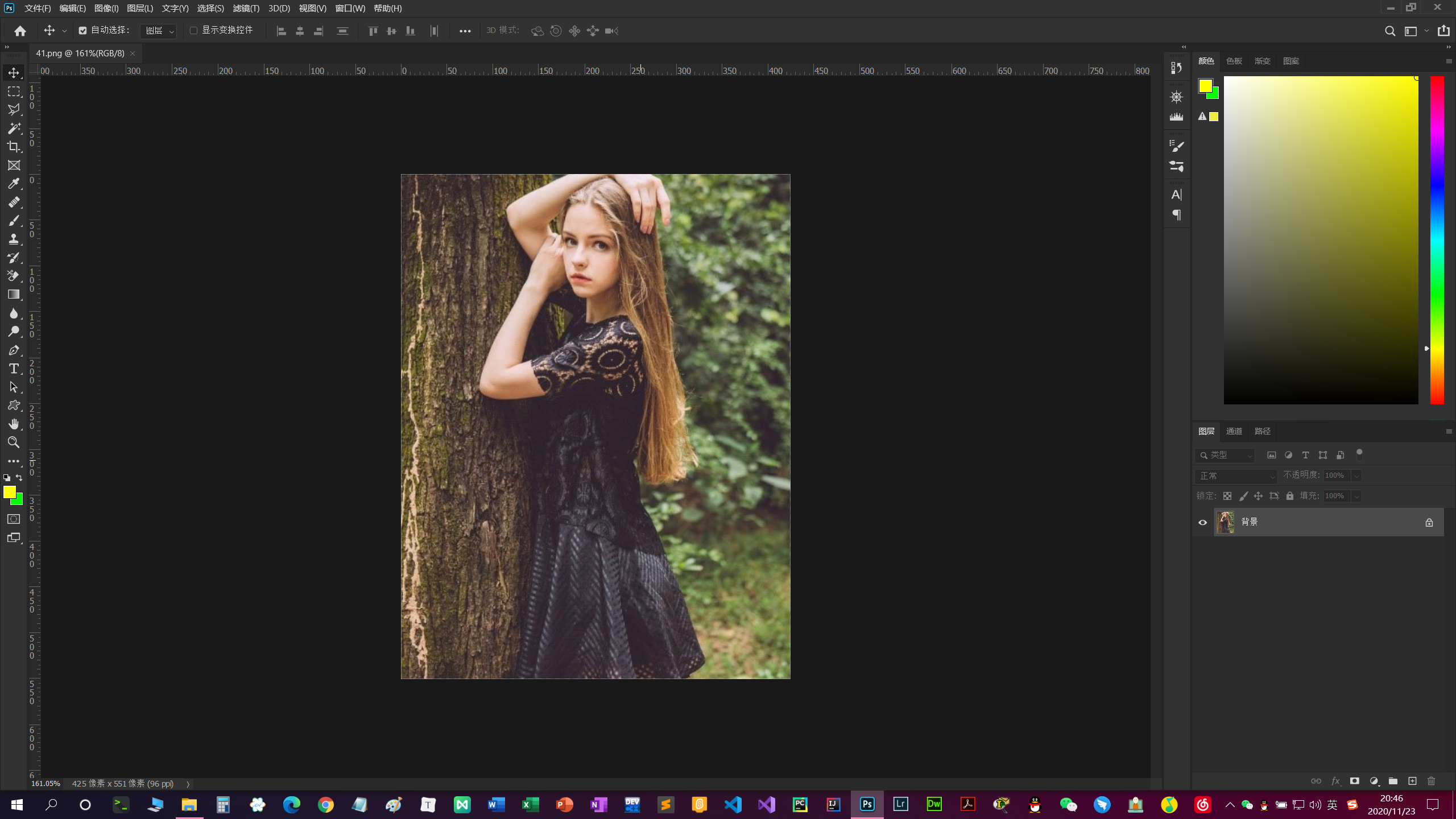Open the layer blend mode 正常 dropdown

(1235, 475)
